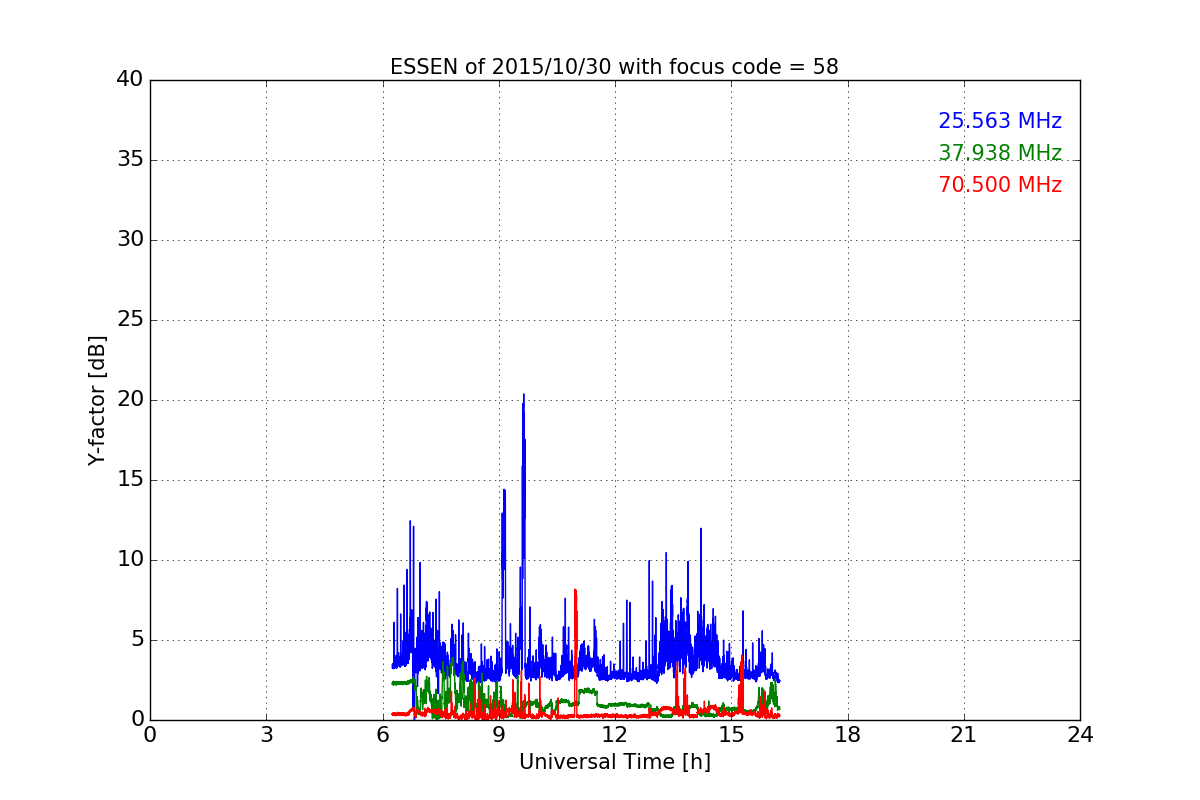The height and width of the screenshot is (800, 1200).
Task: Click the x-axis tick label 9
Action: 499,735
